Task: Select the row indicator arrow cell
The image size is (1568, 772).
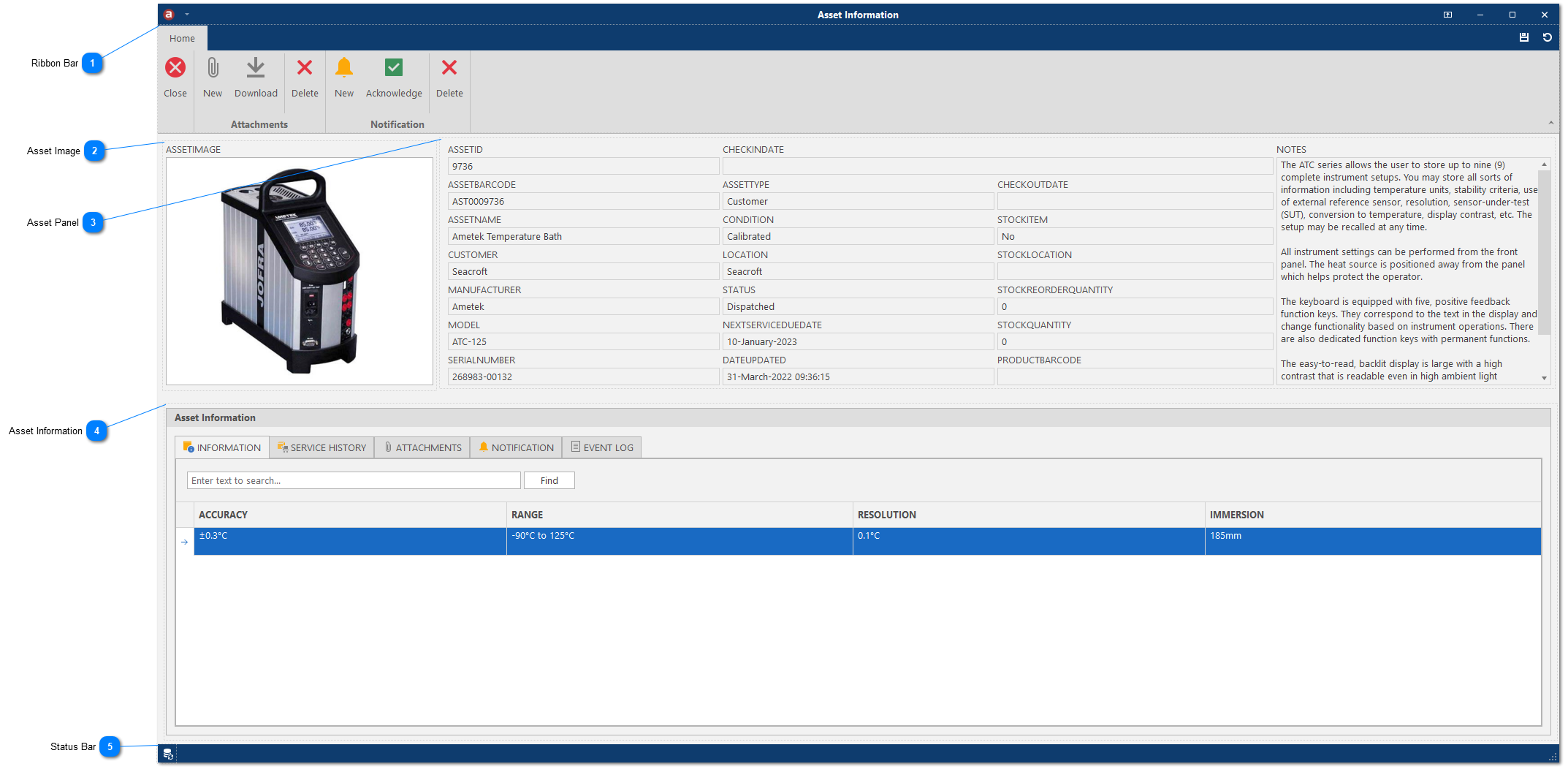Action: pos(185,542)
